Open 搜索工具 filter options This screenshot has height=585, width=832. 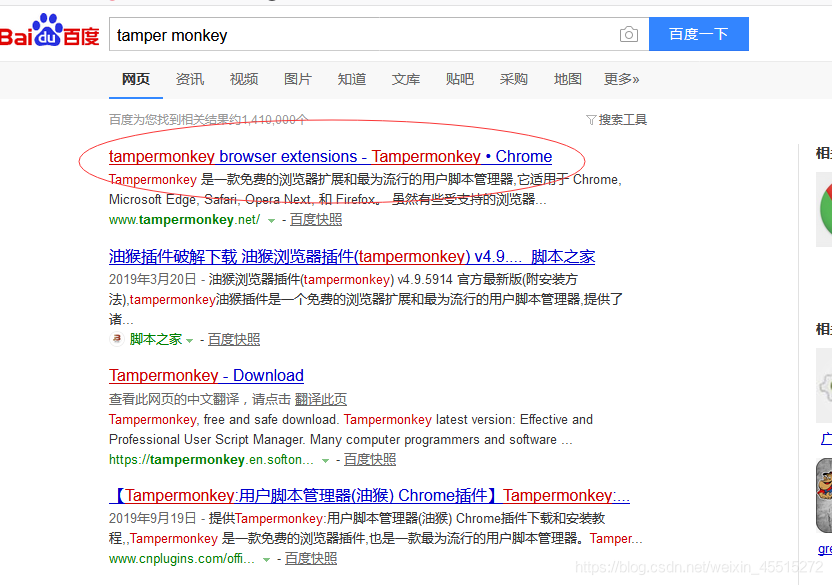pos(617,119)
